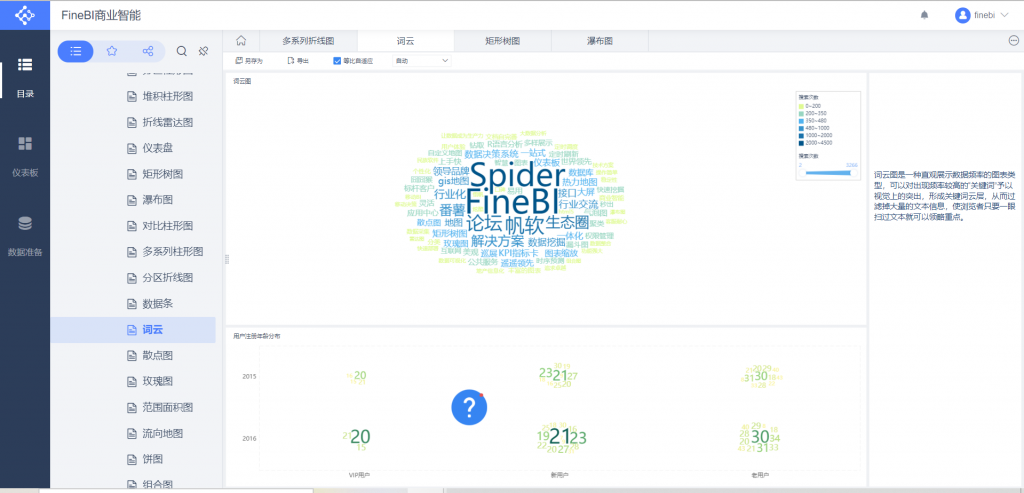This screenshot has height=493, width=1024.
Task: Expand the finebi user dropdown
Action: click(1005, 15)
